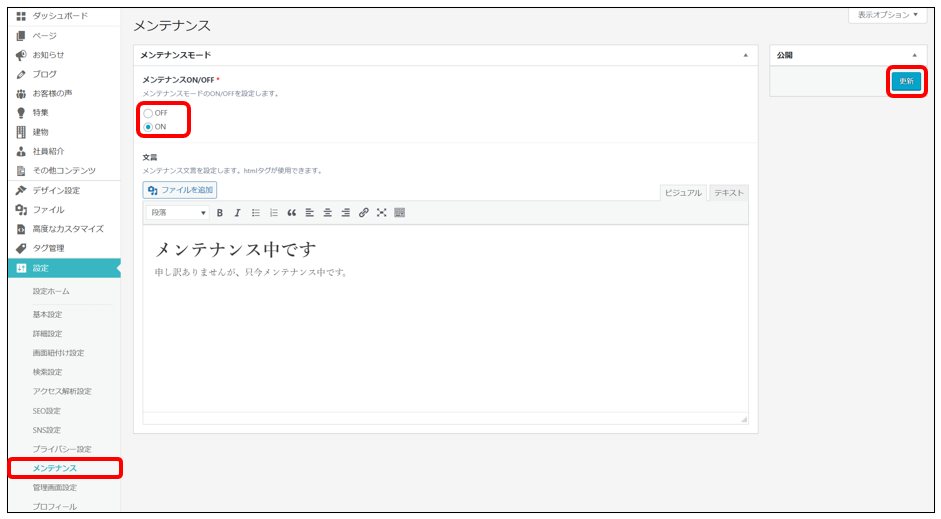The image size is (941, 519).
Task: Click the 更新 update button
Action: click(906, 81)
